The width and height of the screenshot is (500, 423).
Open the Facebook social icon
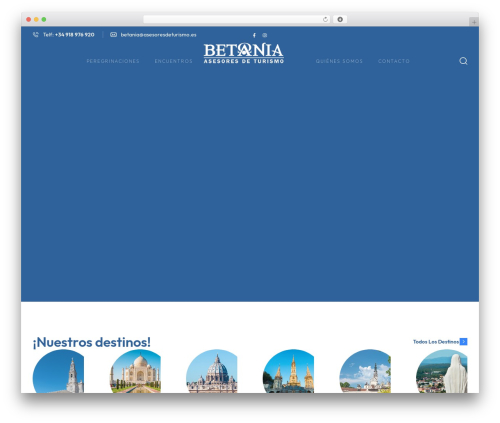[254, 35]
